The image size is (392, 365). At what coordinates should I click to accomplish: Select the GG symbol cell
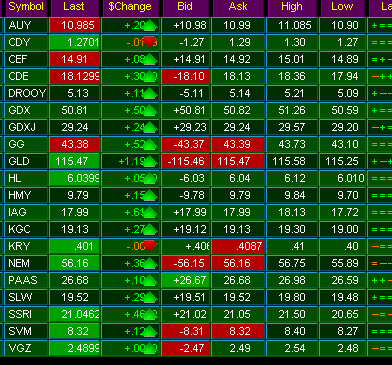click(x=26, y=144)
